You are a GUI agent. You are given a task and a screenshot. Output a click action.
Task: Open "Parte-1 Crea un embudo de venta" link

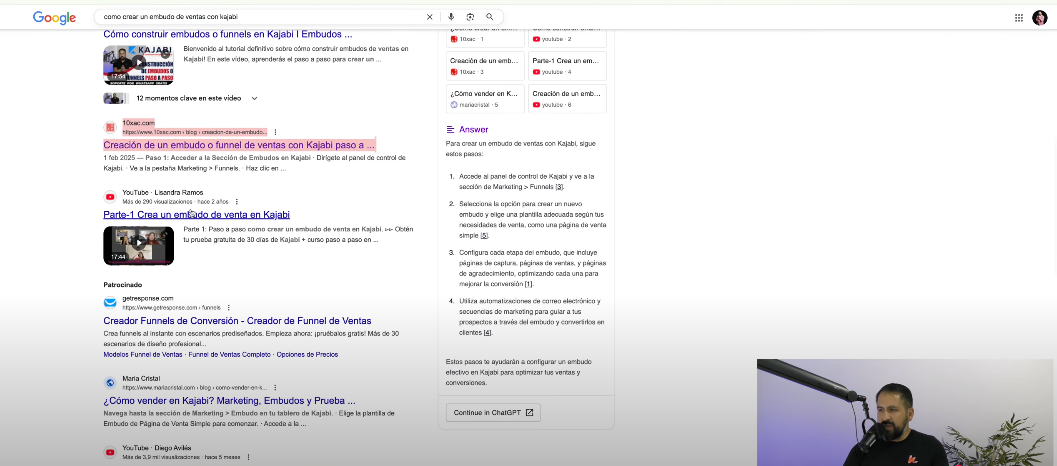(196, 214)
